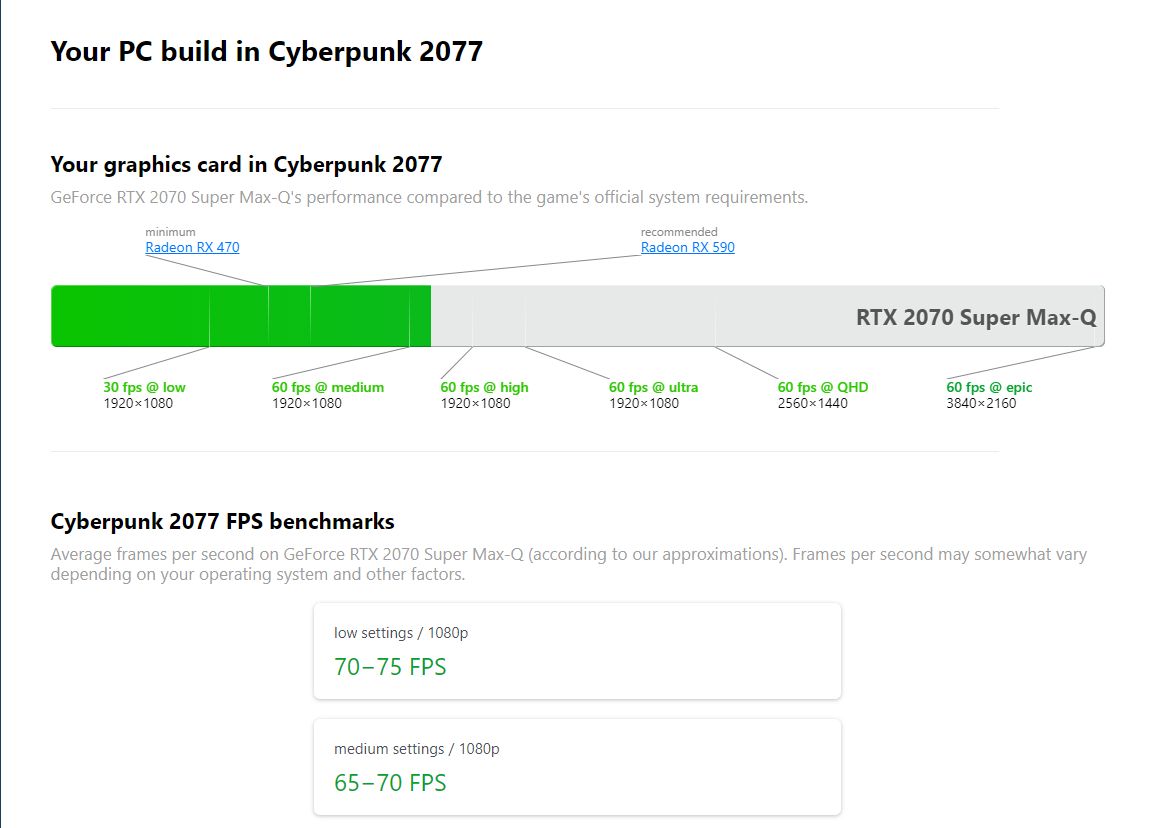Open the Radeon RX 470 minimum requirement link
Viewport: 1155px width, 828px height.
[x=192, y=248]
